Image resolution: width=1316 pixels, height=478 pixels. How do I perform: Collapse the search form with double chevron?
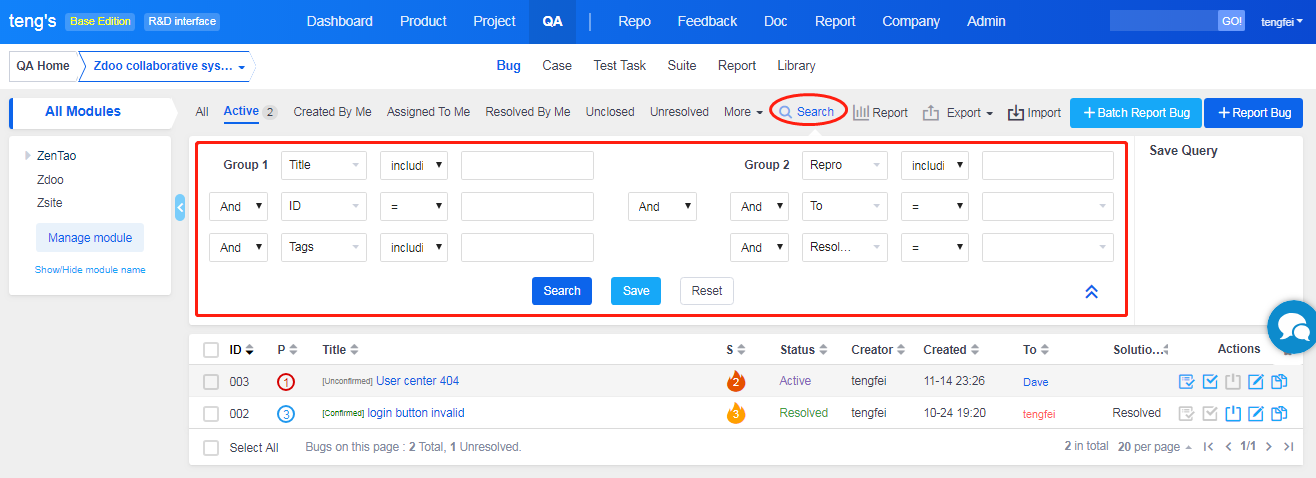[x=1091, y=291]
